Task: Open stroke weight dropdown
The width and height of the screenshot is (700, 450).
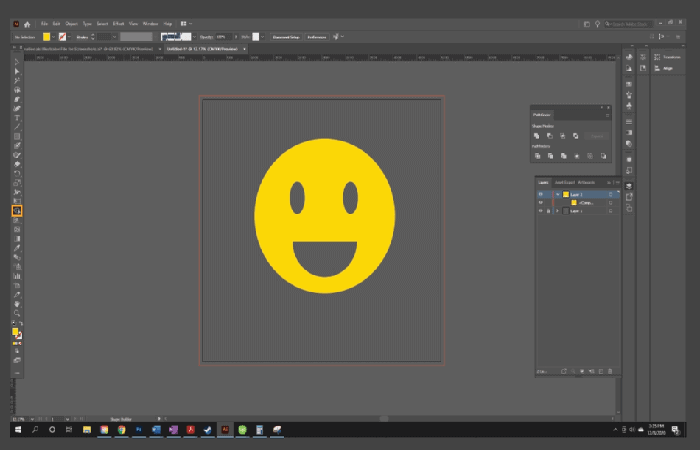Action: point(115,37)
